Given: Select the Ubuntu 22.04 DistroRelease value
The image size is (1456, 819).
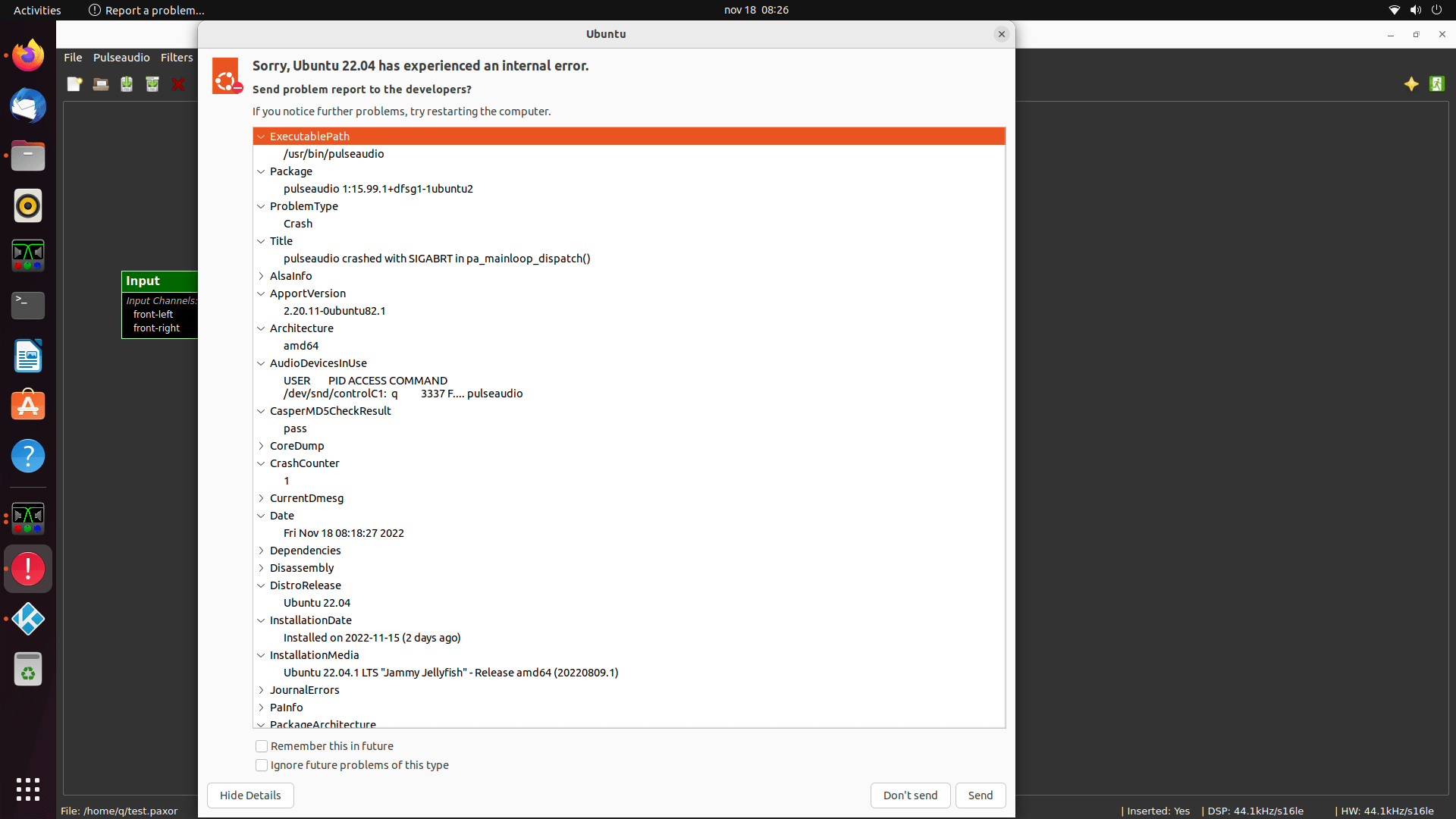Looking at the screenshot, I should [317, 603].
